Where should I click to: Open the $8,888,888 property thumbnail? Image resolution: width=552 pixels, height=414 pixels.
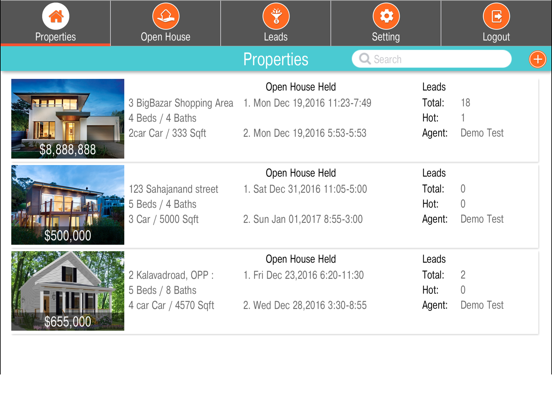68,119
